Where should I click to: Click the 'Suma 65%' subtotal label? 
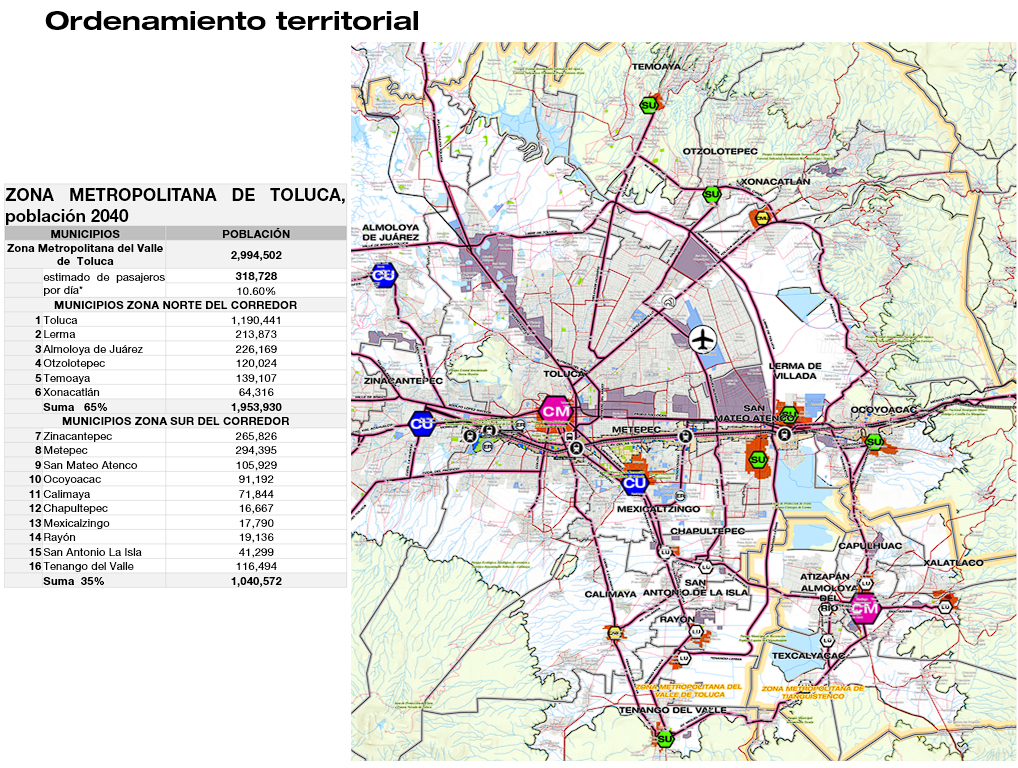75,407
